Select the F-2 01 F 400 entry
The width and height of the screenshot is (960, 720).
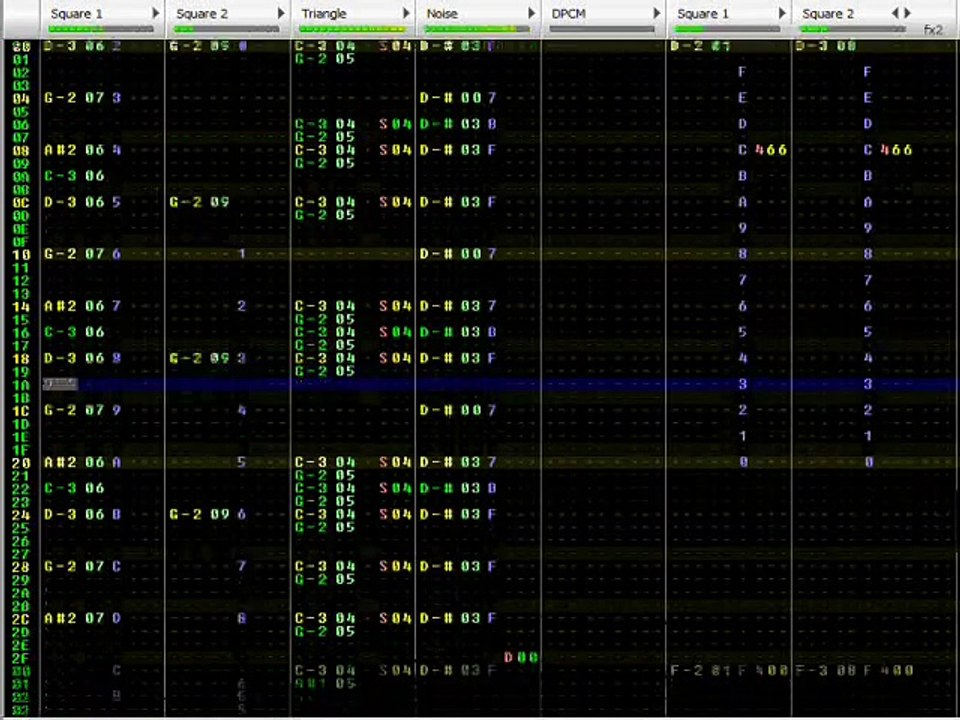pos(729,670)
